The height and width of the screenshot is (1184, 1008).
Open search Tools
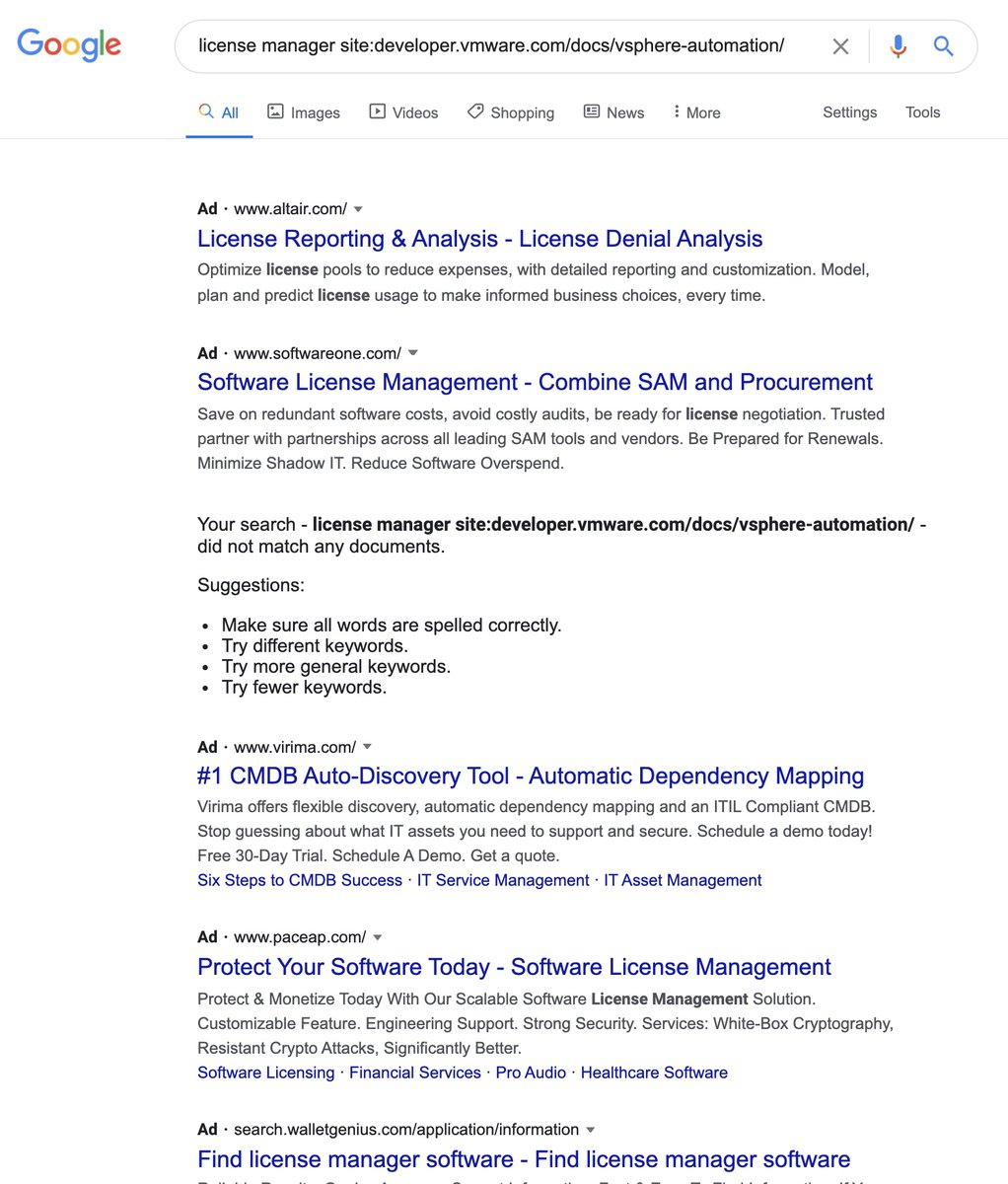coord(922,112)
